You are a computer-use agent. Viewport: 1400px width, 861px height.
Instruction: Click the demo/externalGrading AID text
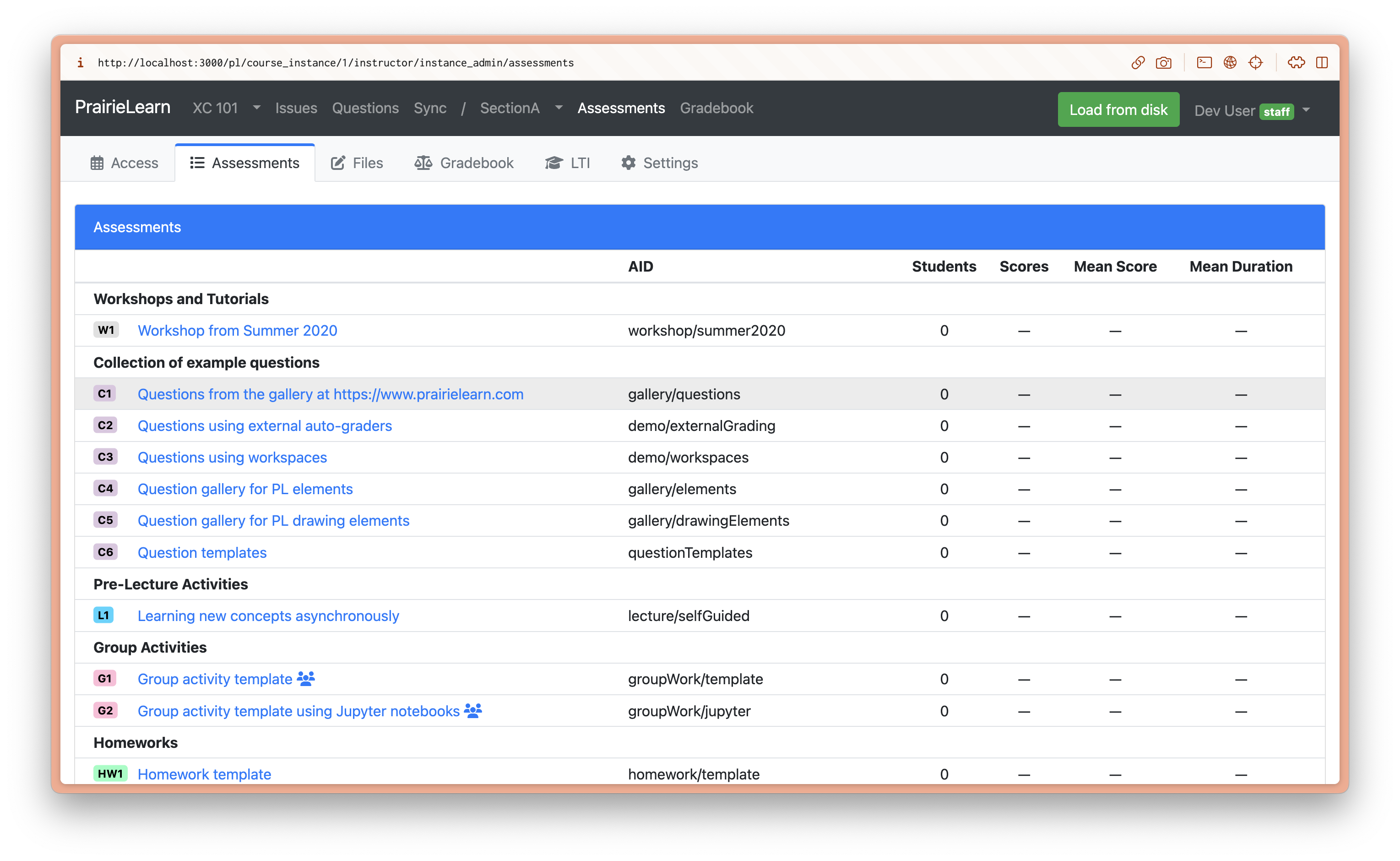702,425
